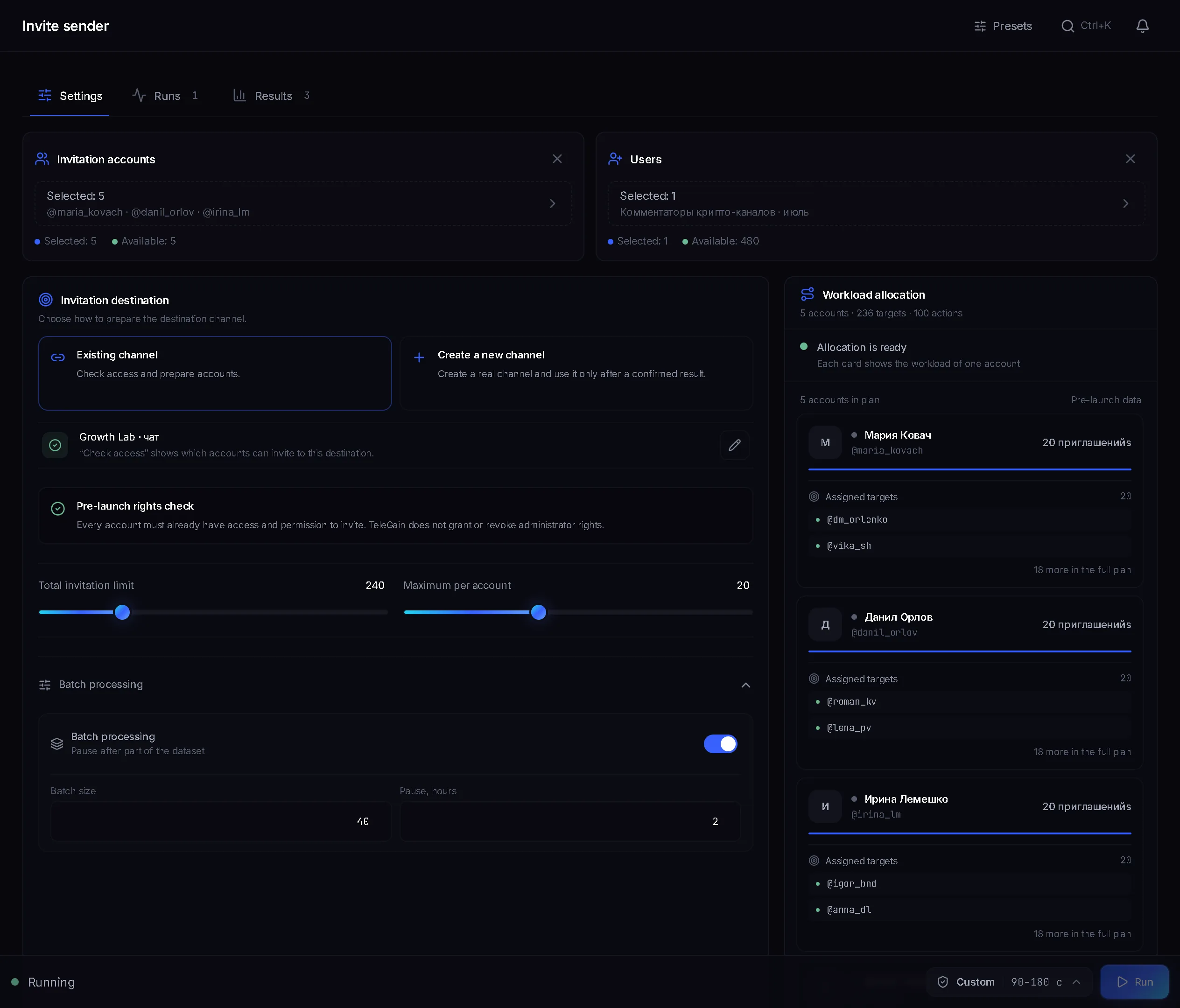The width and height of the screenshot is (1180, 1008).
Task: Close the Invitation accounts panel
Action: (x=557, y=159)
